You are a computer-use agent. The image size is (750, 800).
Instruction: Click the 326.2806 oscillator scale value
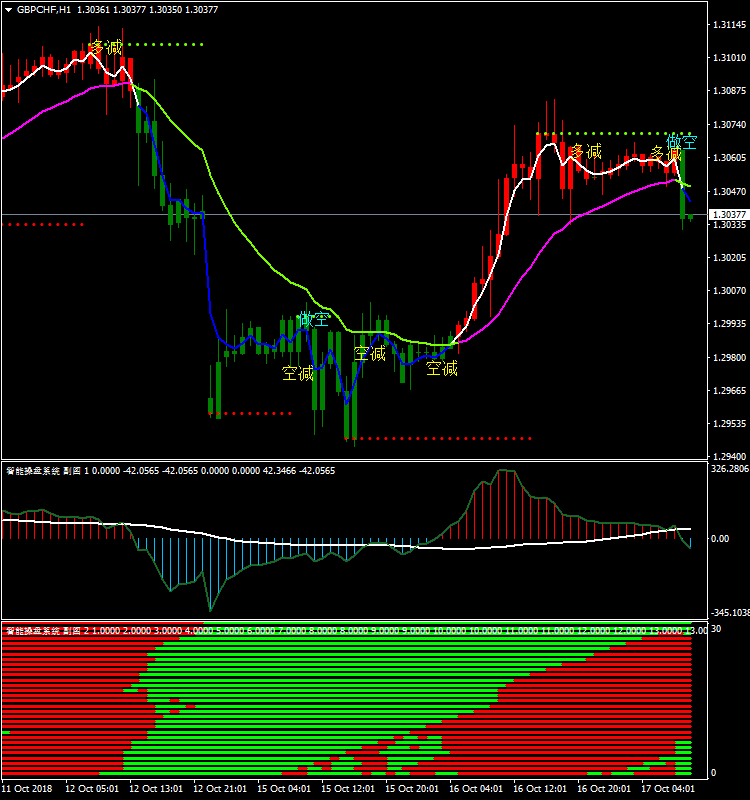[x=728, y=468]
